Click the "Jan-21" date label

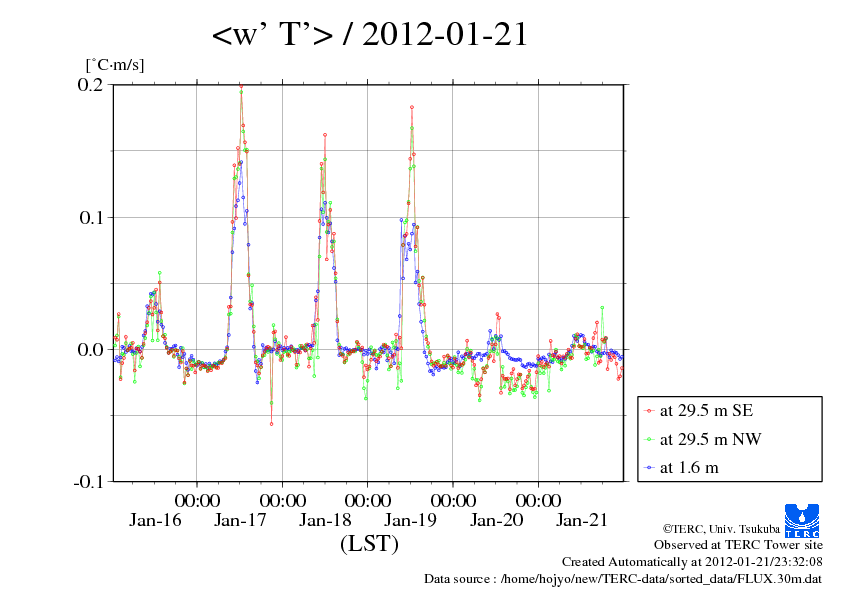tap(582, 520)
